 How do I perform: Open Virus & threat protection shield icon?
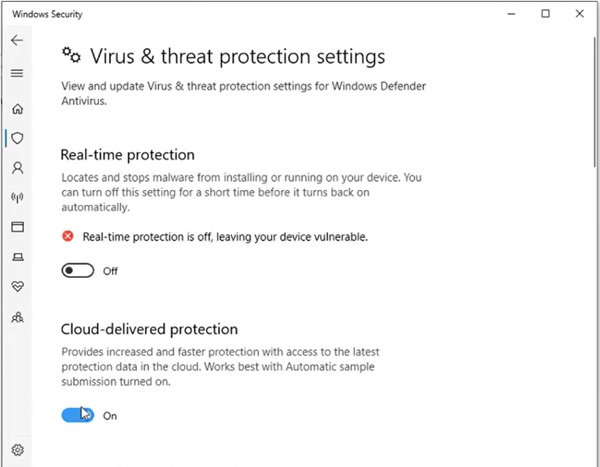16,138
